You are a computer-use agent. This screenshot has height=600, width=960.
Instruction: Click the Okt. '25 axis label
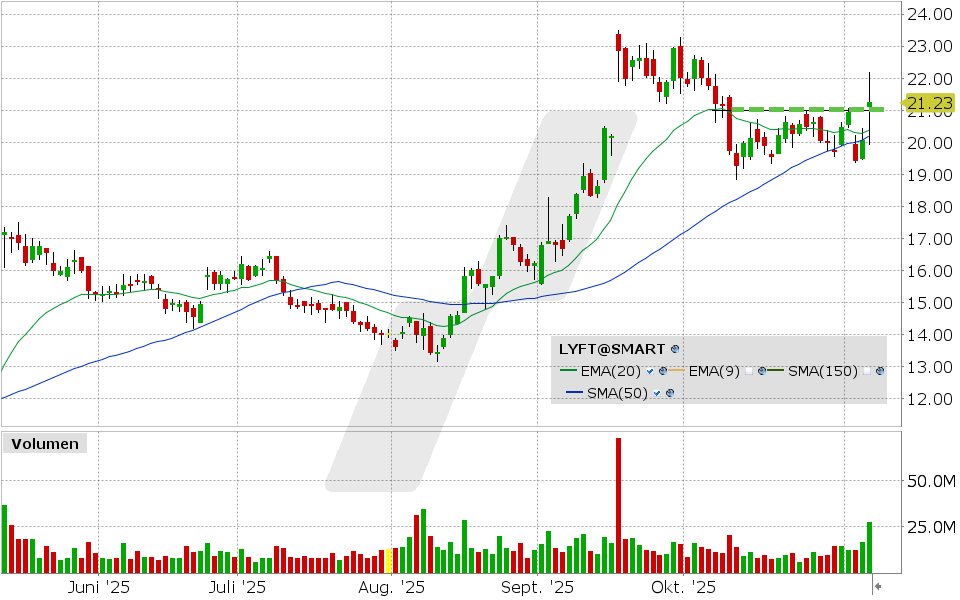(x=685, y=588)
